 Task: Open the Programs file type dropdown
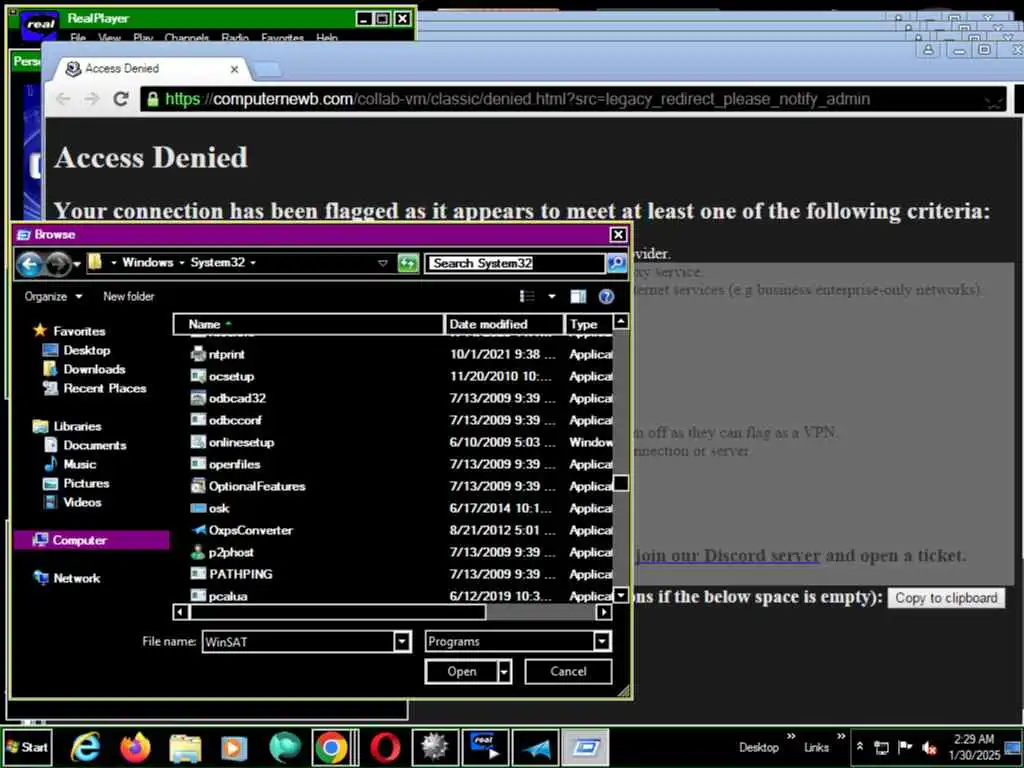(603, 642)
